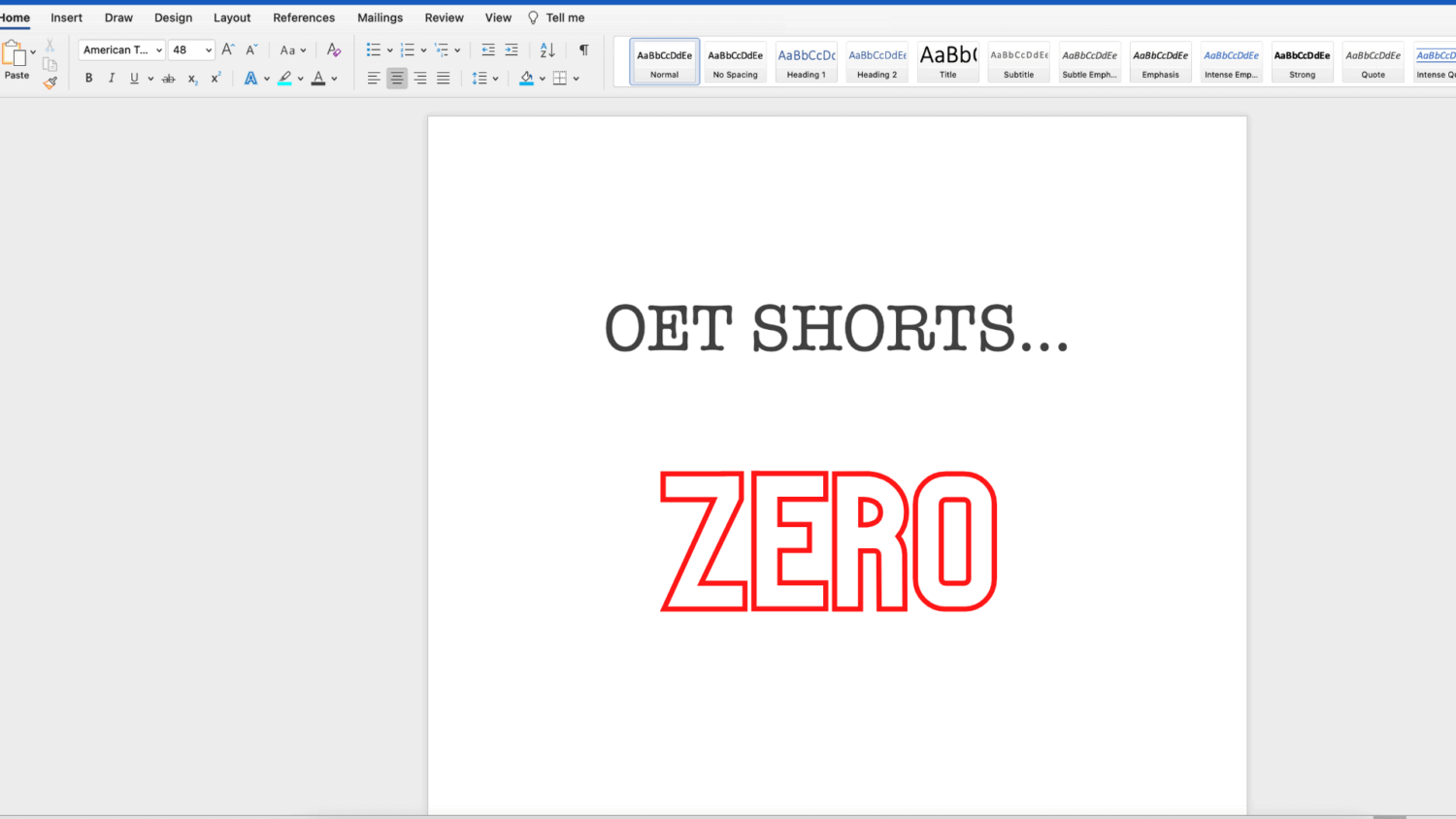
Task: Apply the font color A swatch
Action: (318, 78)
